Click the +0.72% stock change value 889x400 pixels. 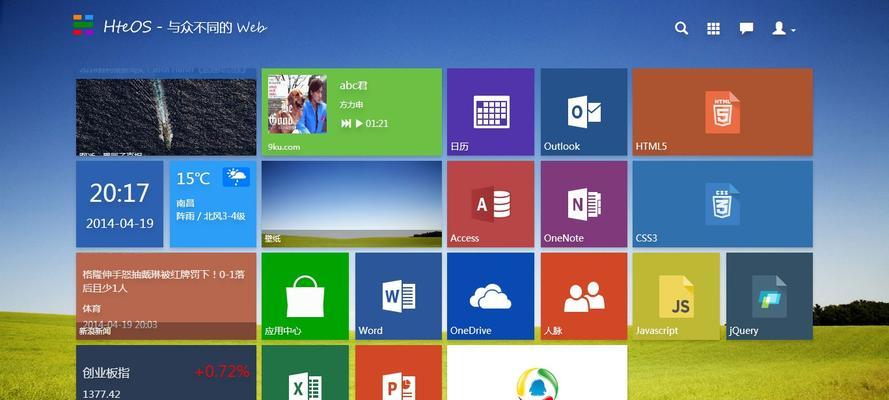coord(222,372)
